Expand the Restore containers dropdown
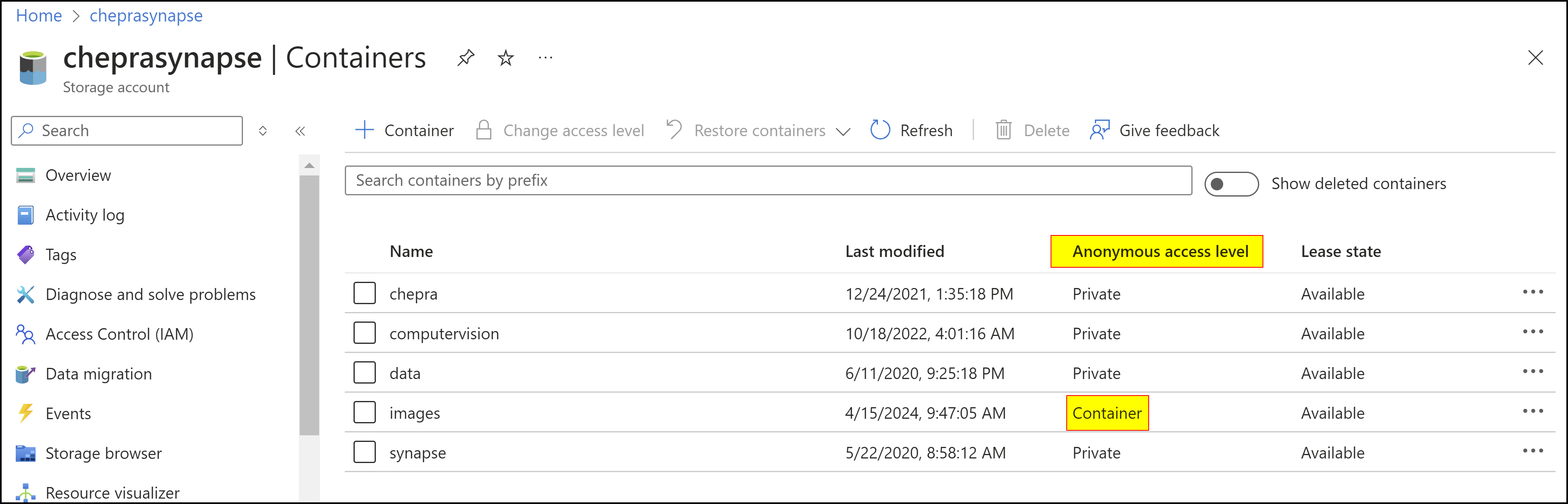 842,132
